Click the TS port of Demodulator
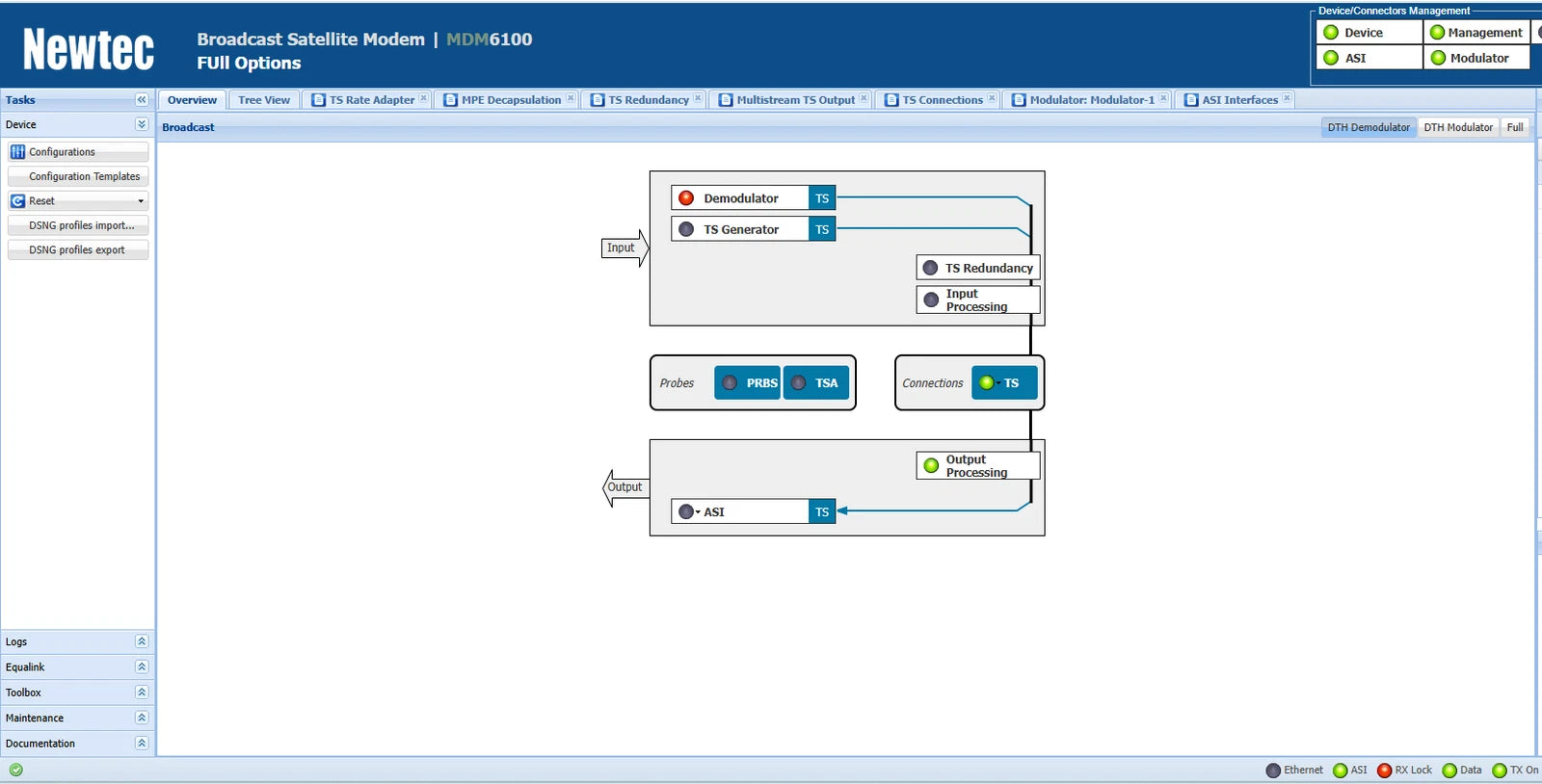 [x=822, y=198]
